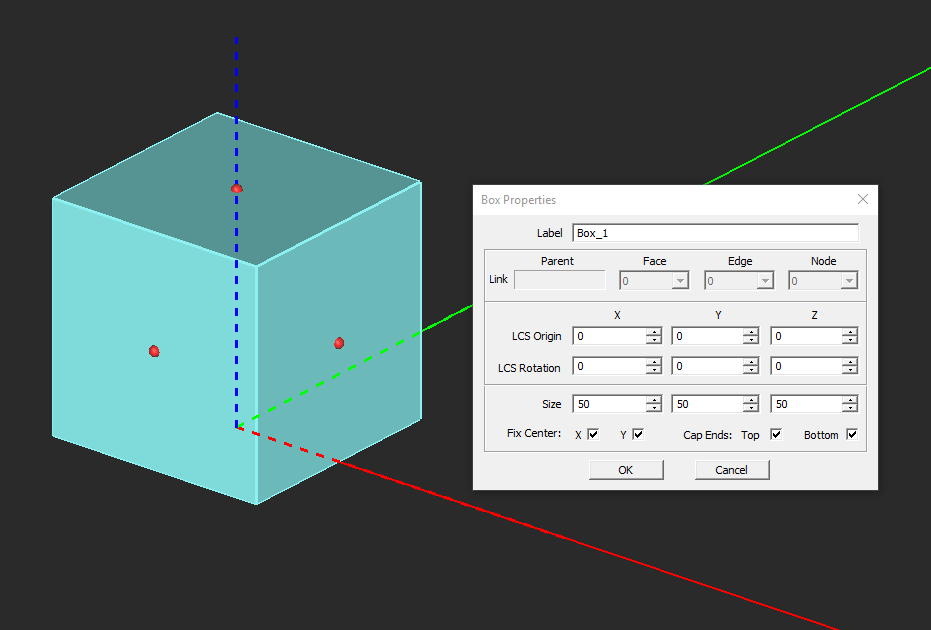
Task: Pick the red handle on the cube's right face
Action: [x=339, y=343]
